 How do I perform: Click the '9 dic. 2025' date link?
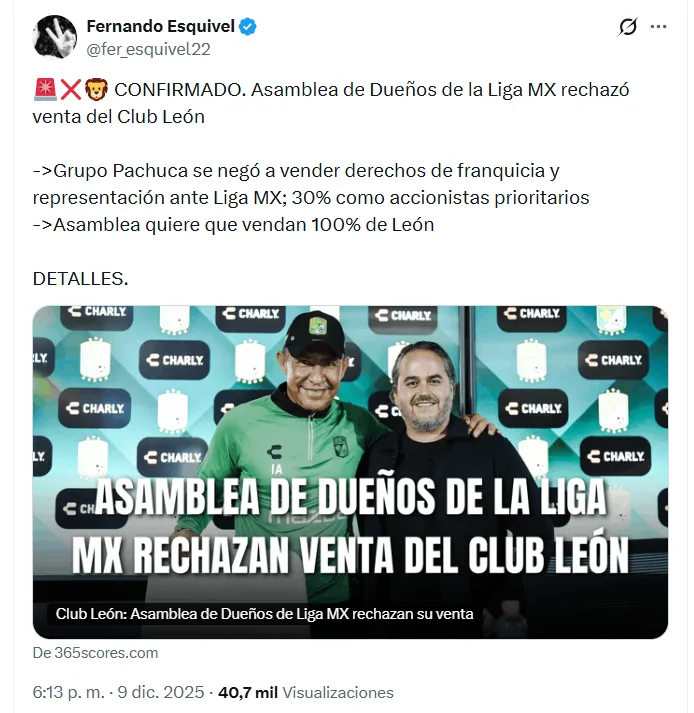tap(161, 693)
